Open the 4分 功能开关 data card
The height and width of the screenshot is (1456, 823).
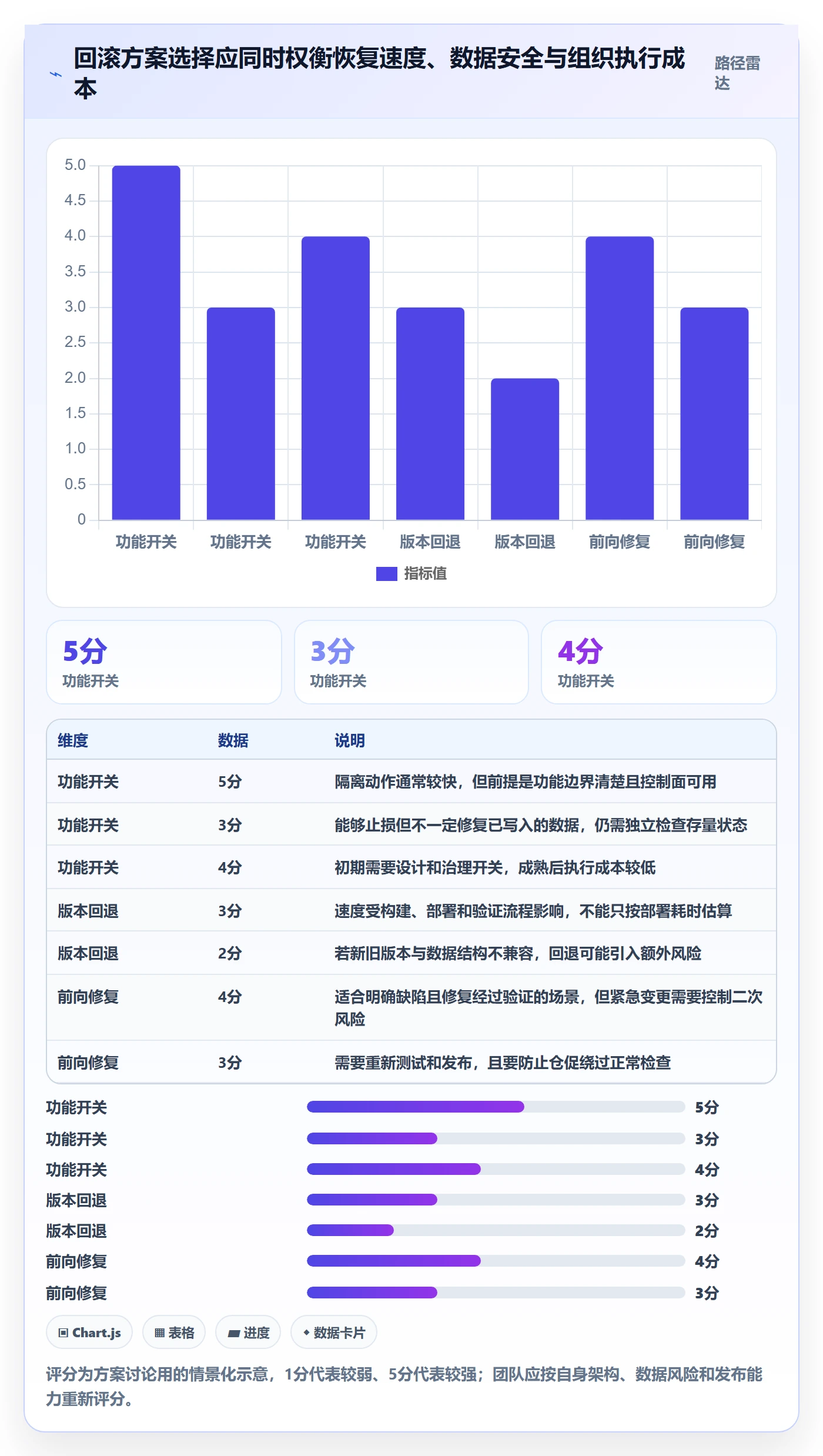click(658, 662)
